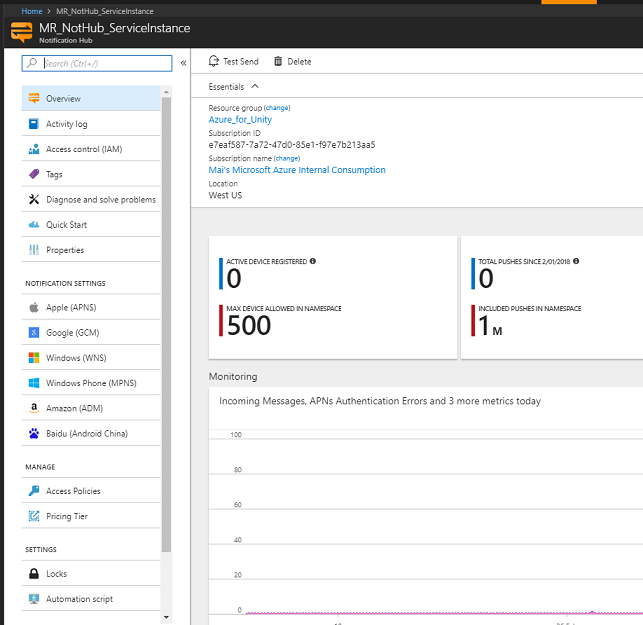Image resolution: width=643 pixels, height=625 pixels.
Task: Click the Access Policies key icon
Action: (34, 491)
